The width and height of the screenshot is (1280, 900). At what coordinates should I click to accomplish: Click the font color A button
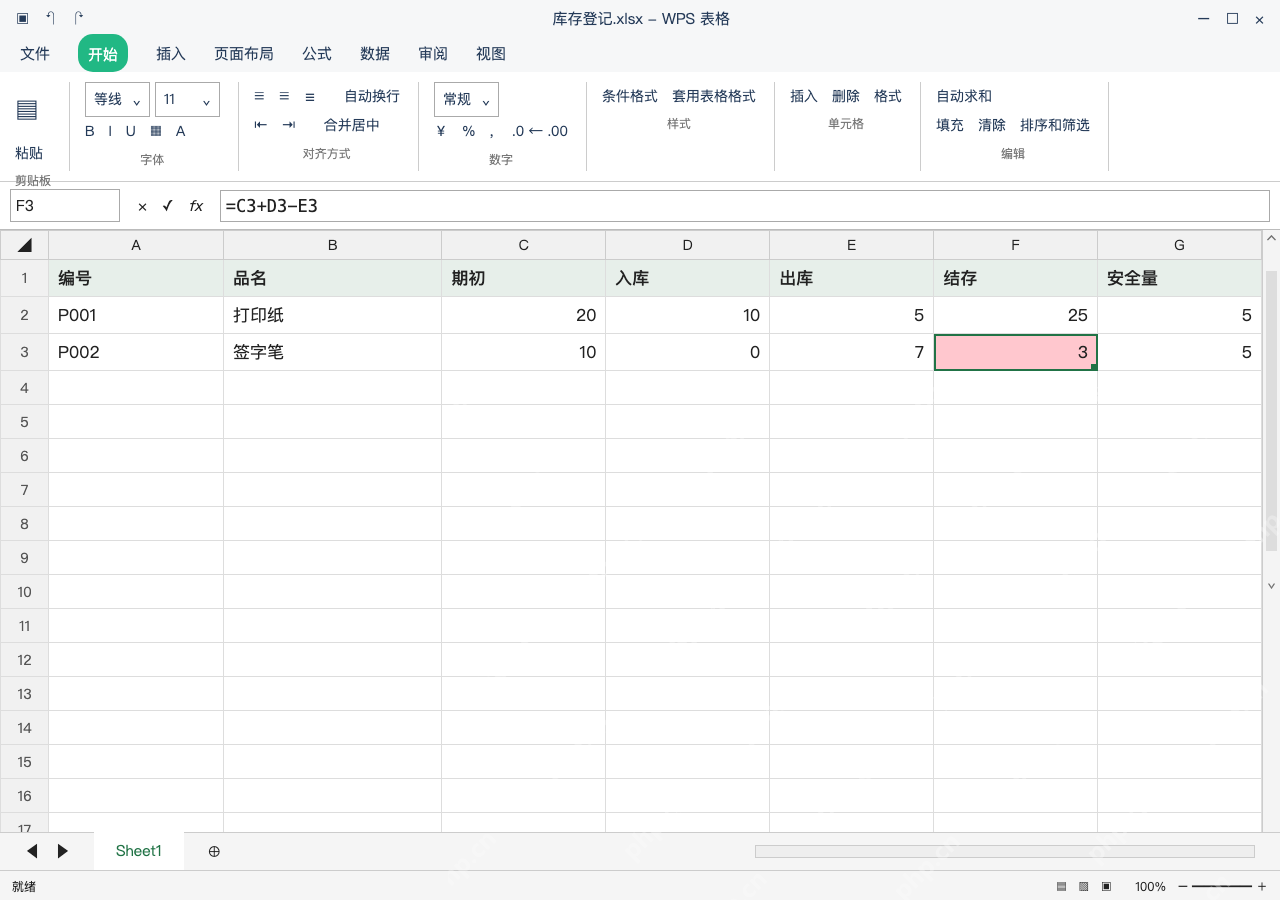click(x=181, y=131)
